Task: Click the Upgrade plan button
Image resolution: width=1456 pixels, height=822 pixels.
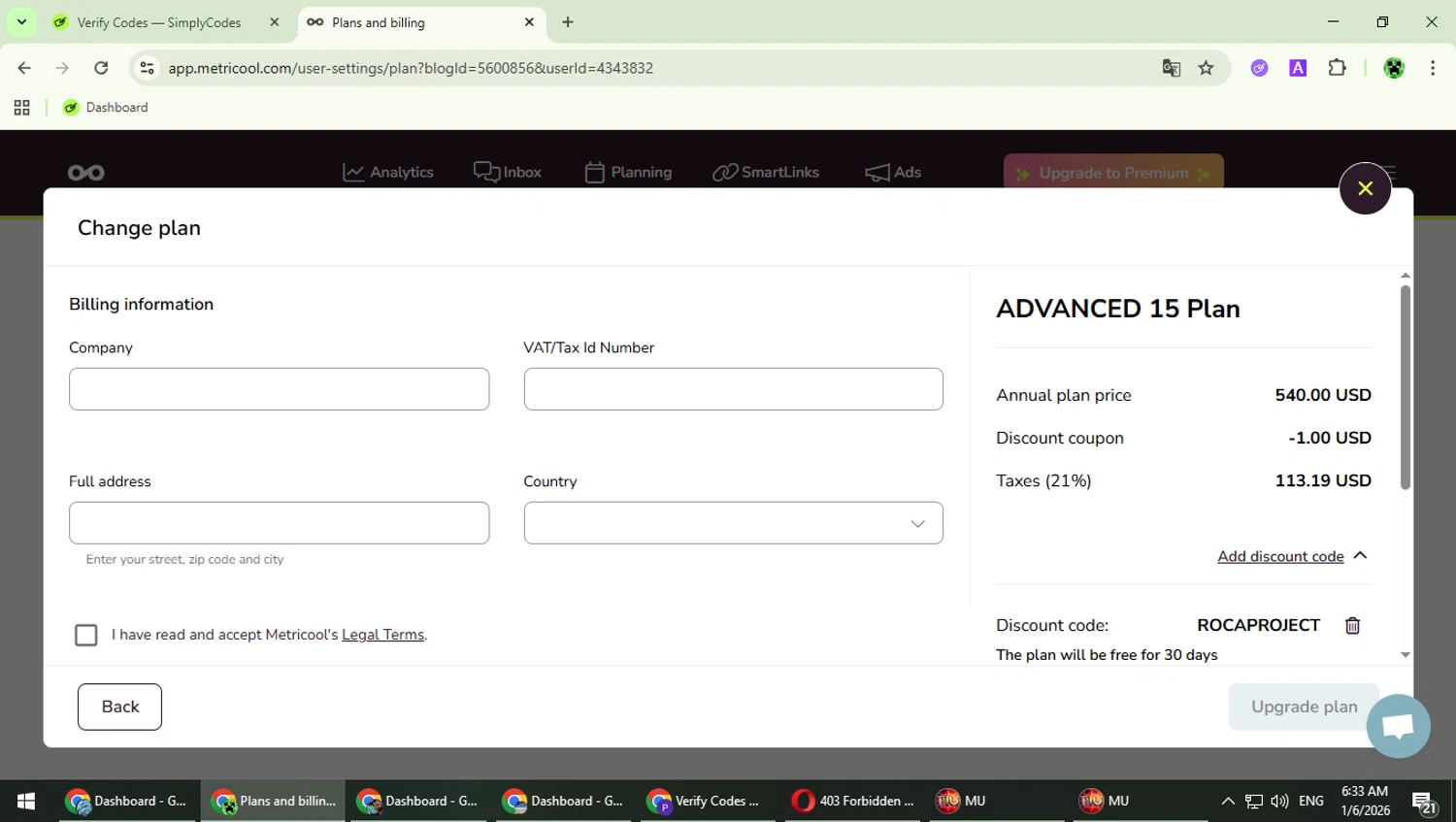Action: (1304, 707)
